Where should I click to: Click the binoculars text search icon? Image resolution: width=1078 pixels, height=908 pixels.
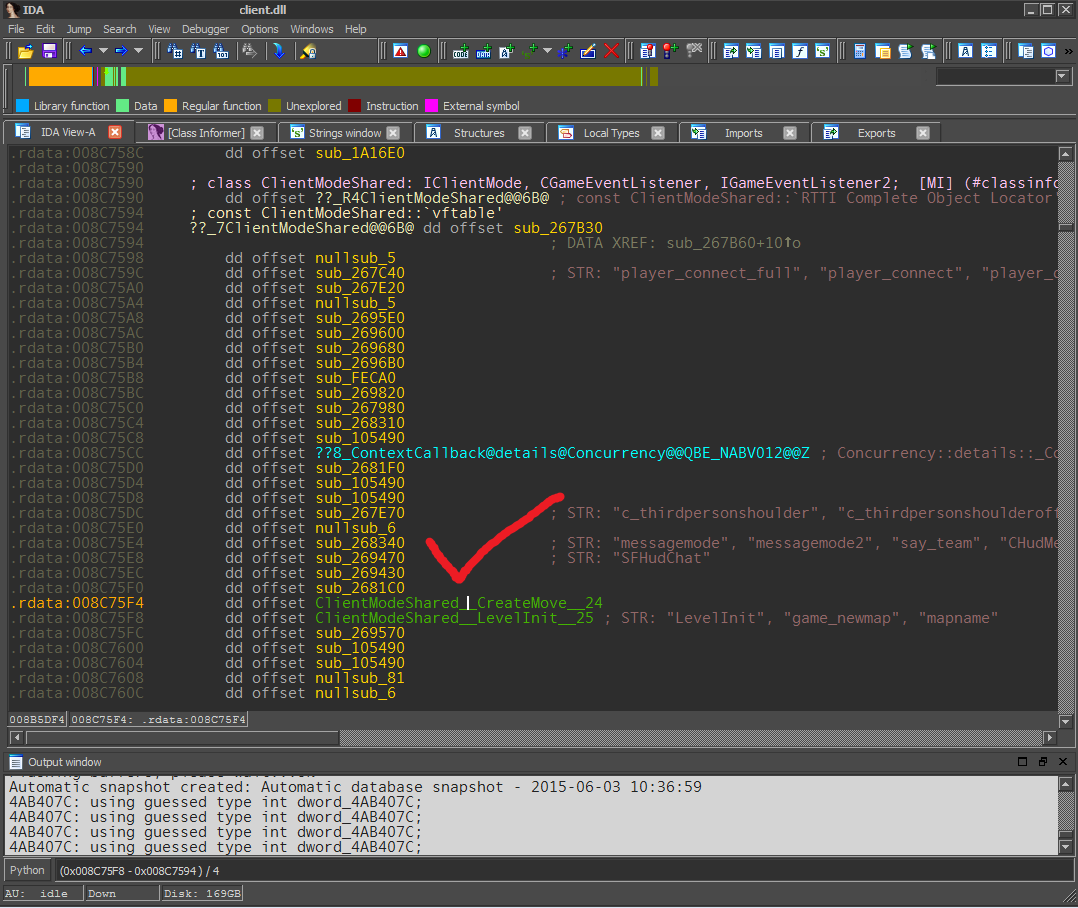198,52
